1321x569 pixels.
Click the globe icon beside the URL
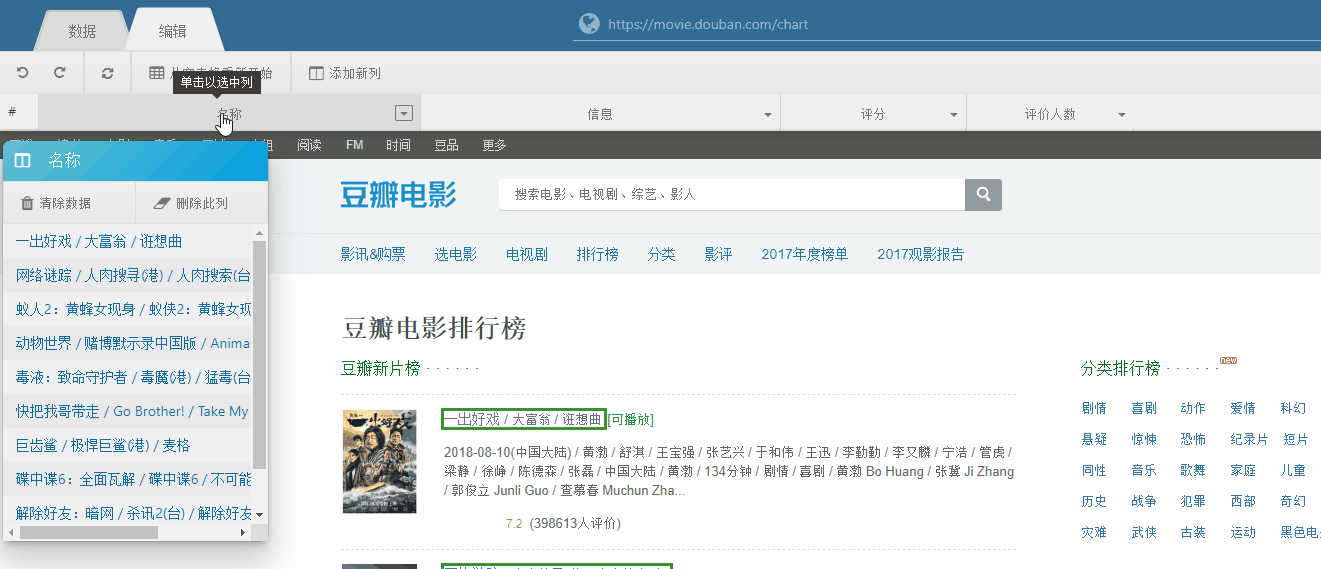pos(589,23)
